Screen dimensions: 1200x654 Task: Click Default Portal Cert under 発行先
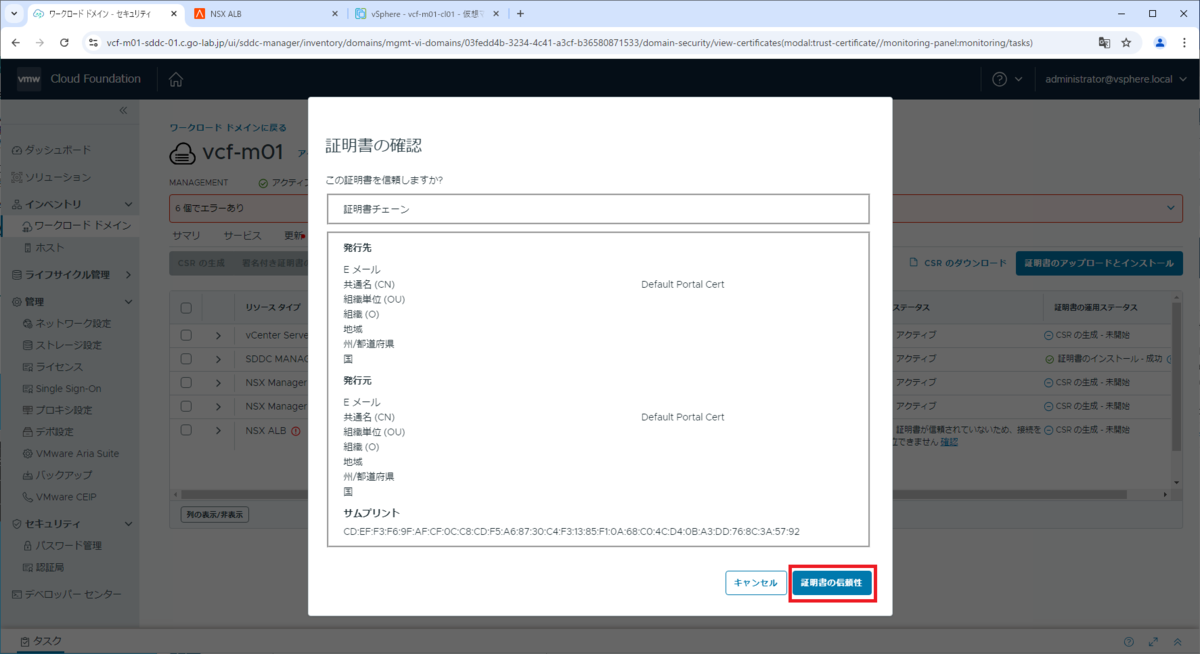682,284
